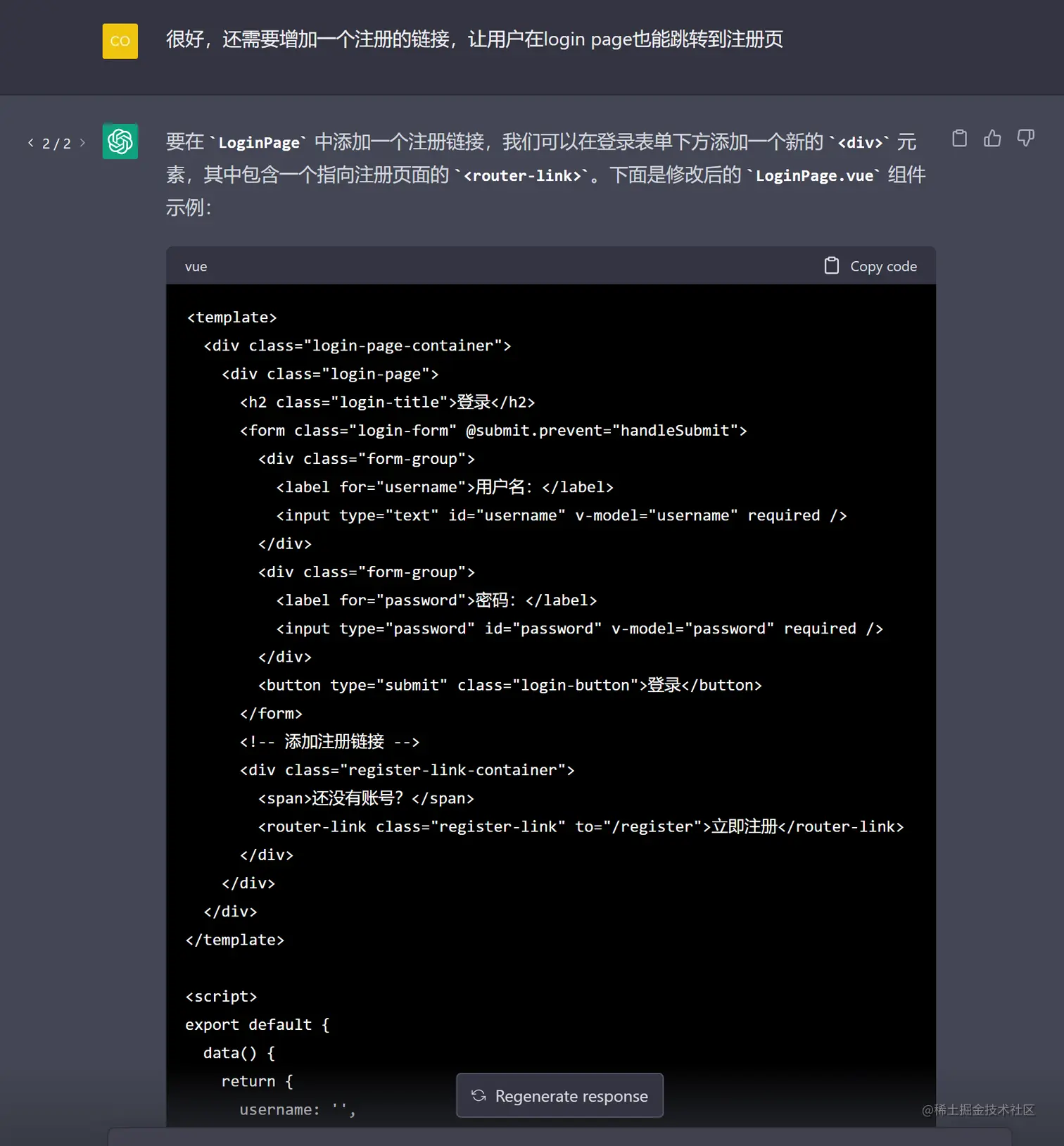Click the h2 login-title line

pyautogui.click(x=387, y=402)
